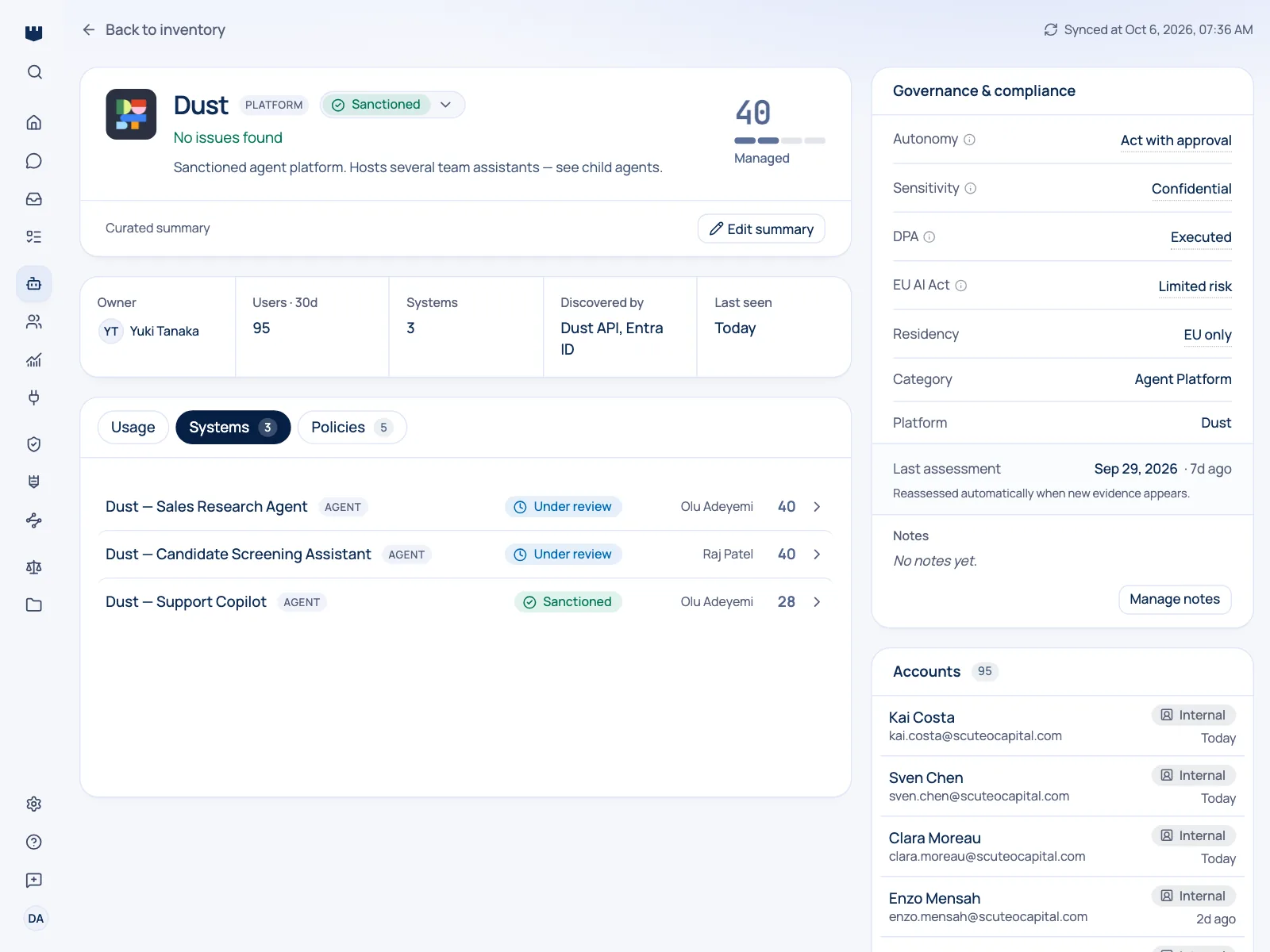The width and height of the screenshot is (1270, 952).
Task: Click the DPA info icon
Action: coord(929,236)
